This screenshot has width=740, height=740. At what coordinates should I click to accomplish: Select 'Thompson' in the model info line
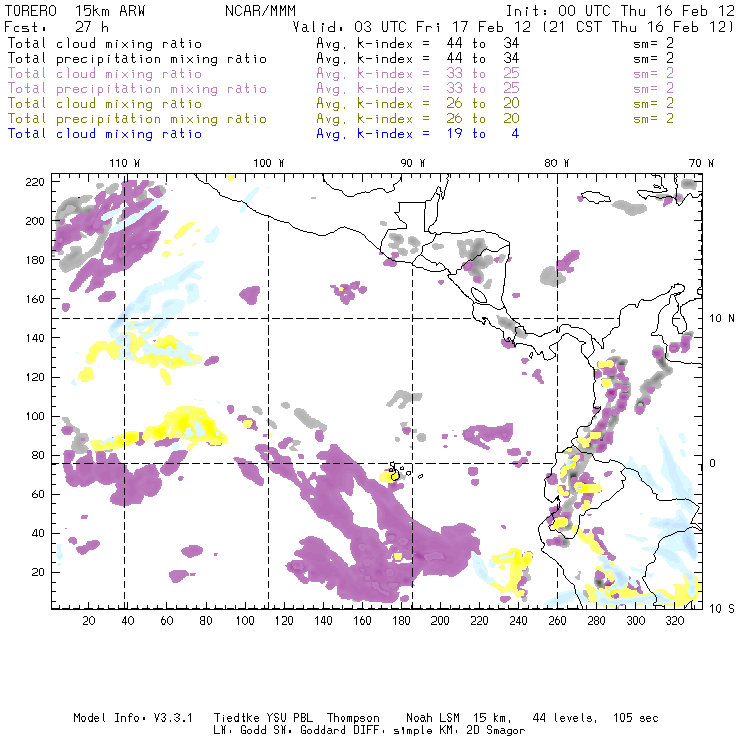[353, 718]
